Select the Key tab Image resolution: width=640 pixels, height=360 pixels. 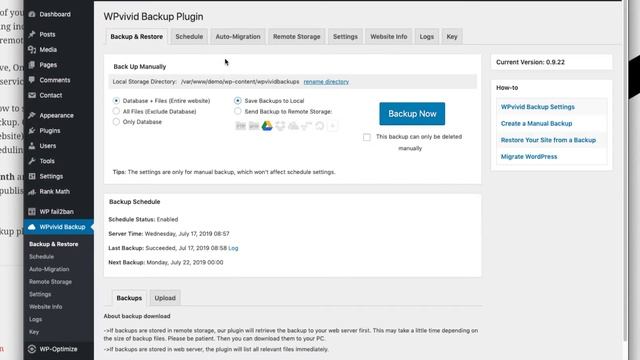452,36
